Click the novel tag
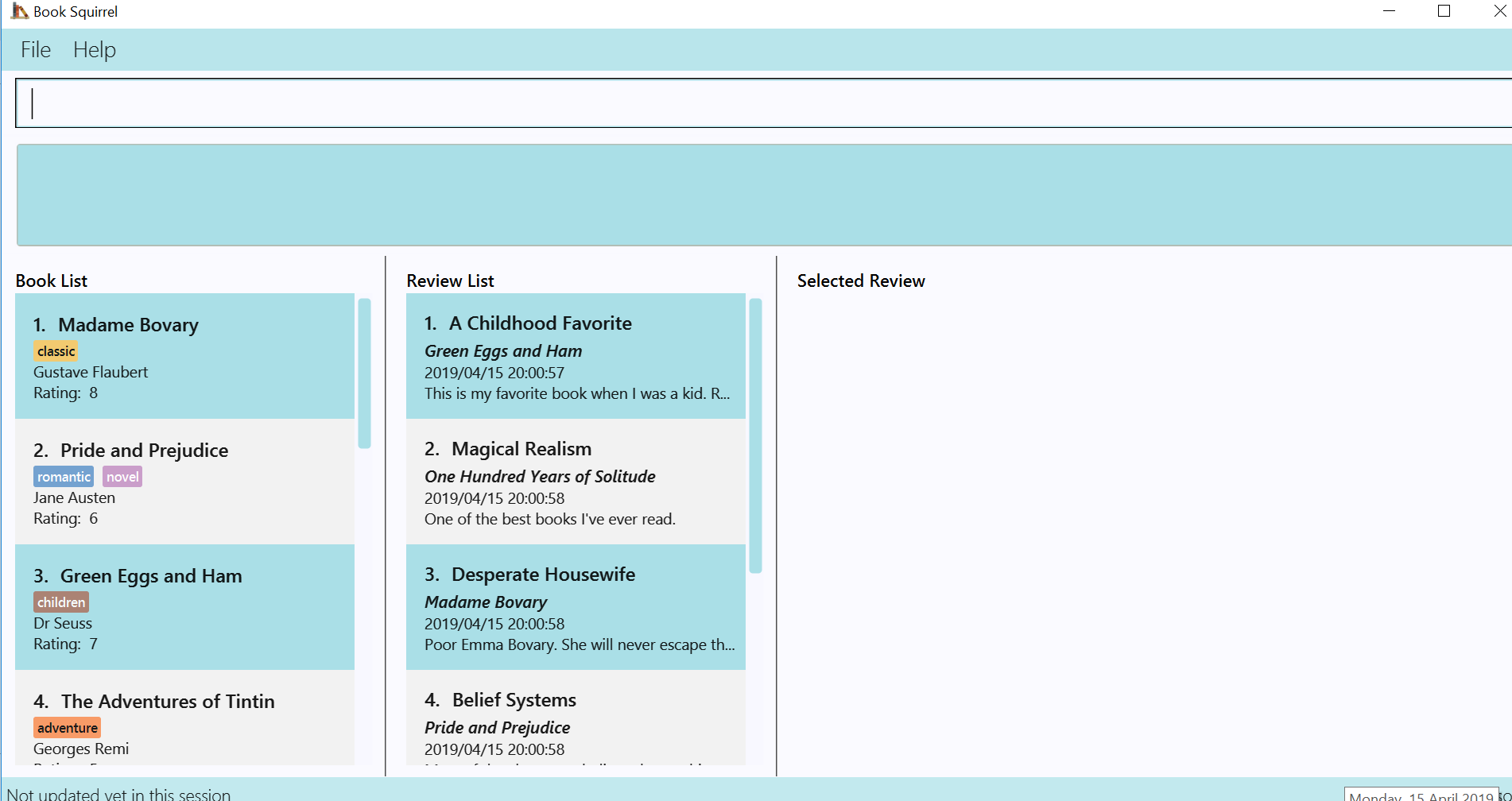 122,477
